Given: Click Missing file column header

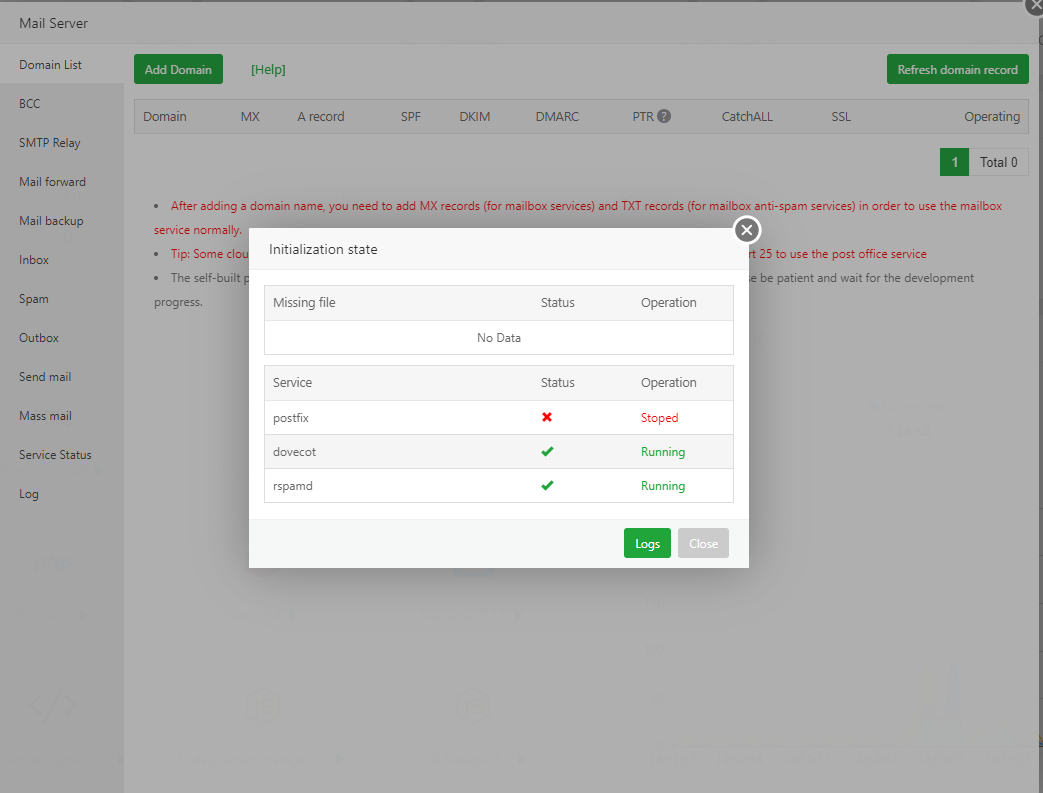Looking at the screenshot, I should [x=304, y=303].
